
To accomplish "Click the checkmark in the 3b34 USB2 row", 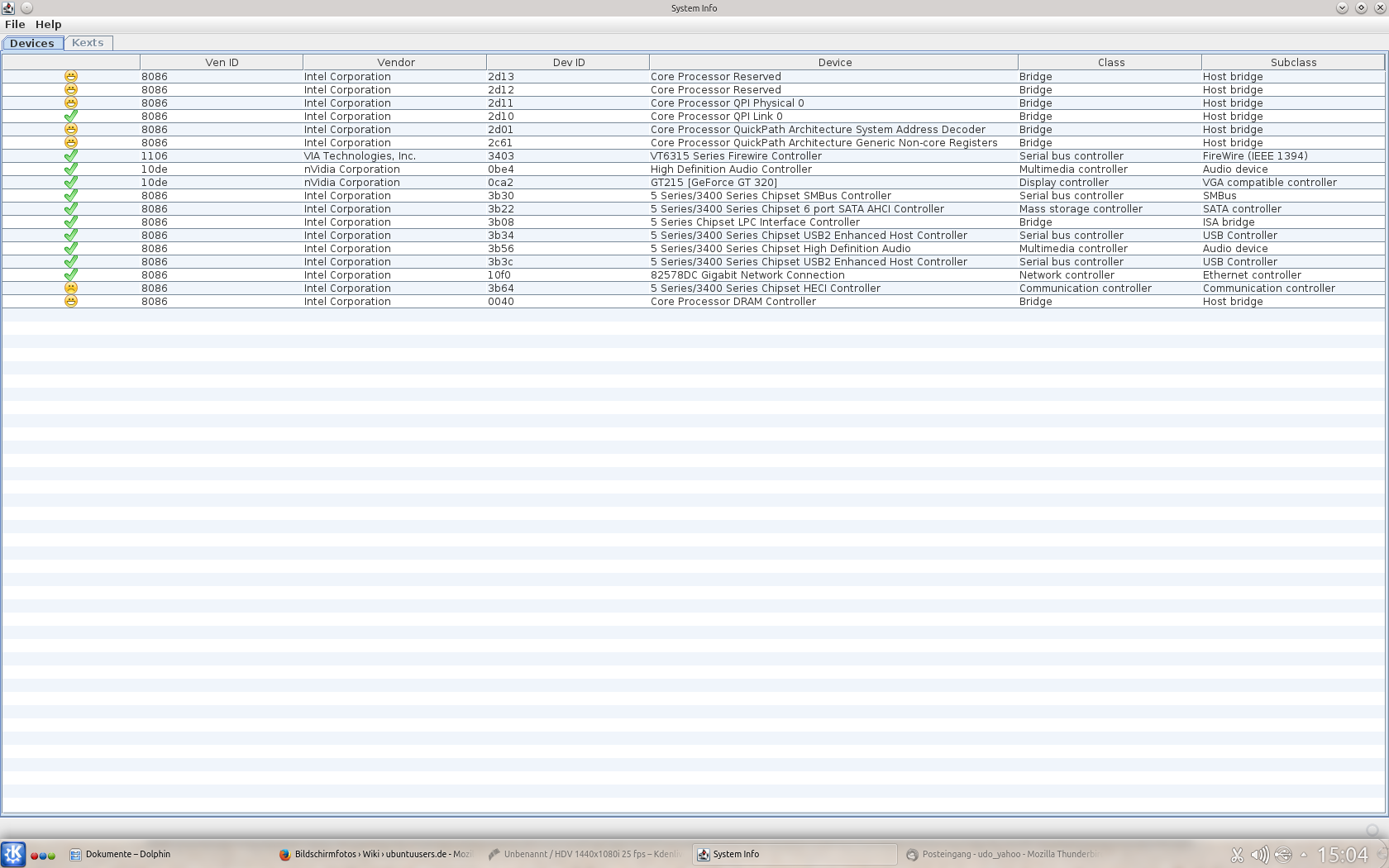I will coord(71,235).
